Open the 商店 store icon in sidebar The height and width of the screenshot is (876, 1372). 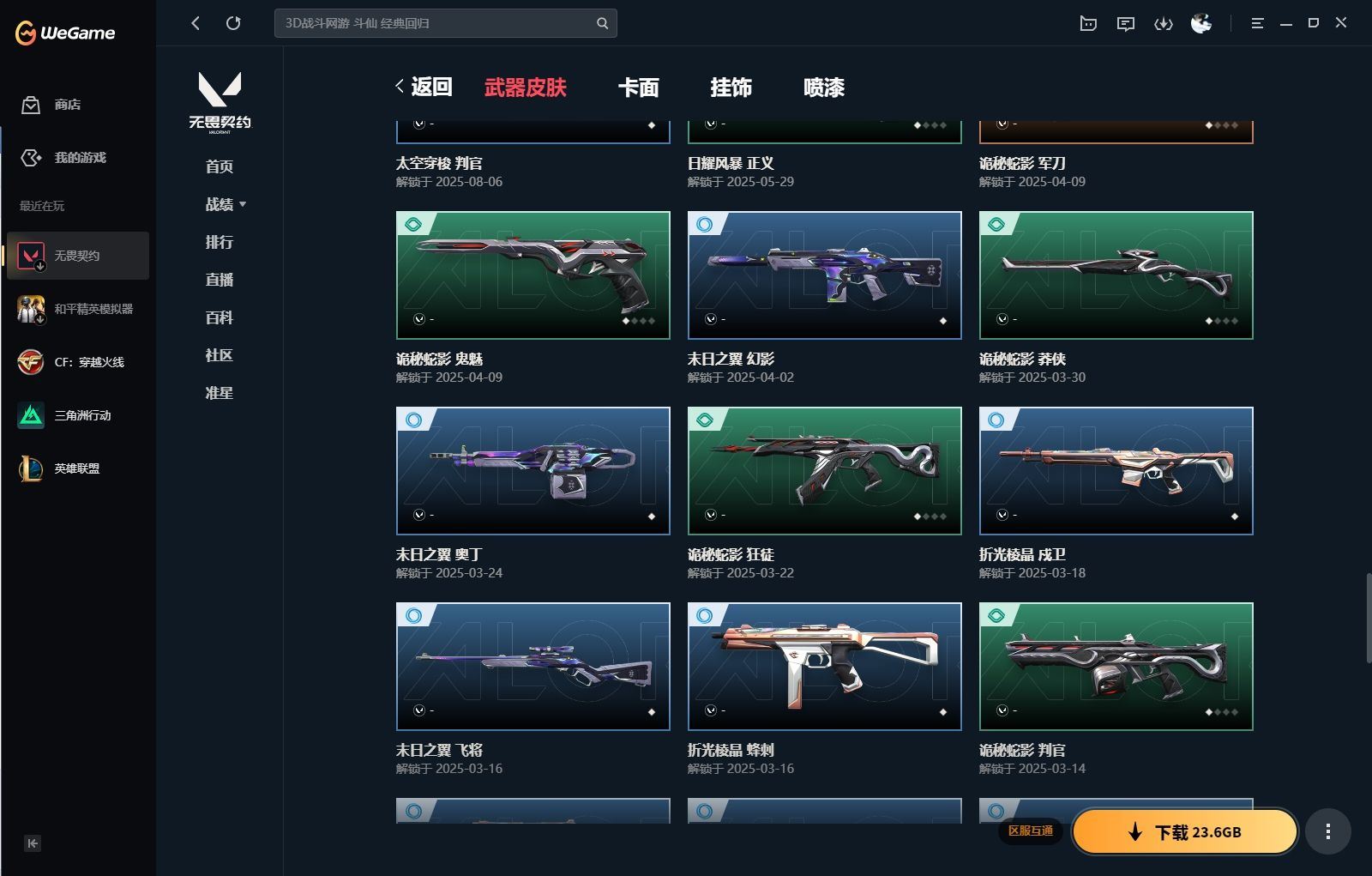[x=31, y=105]
